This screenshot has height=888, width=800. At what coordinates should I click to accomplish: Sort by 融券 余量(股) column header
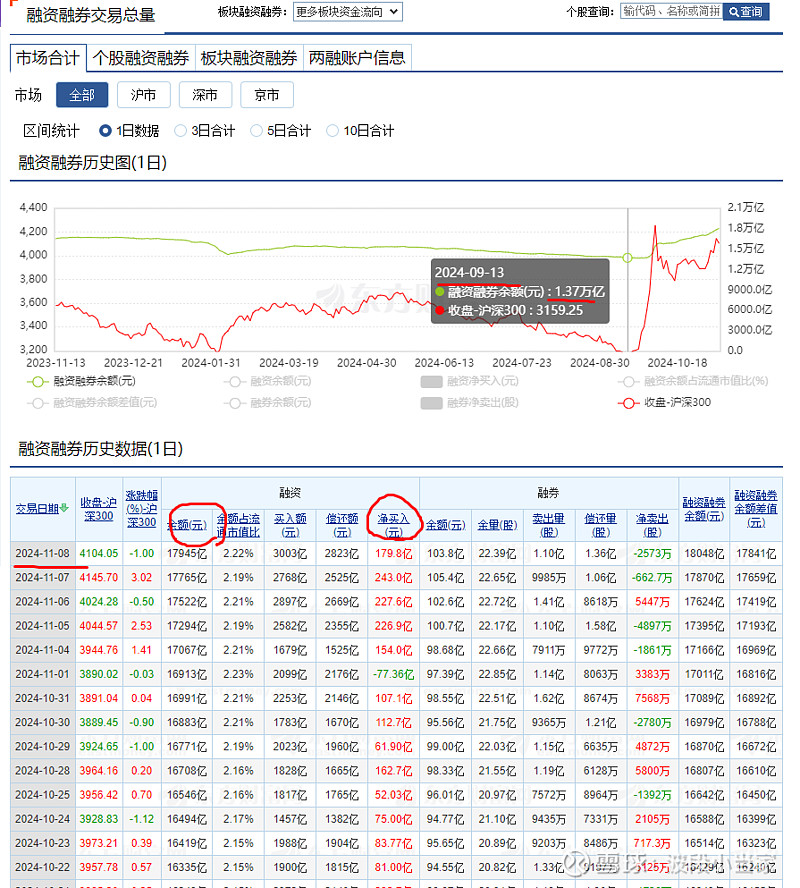click(x=497, y=525)
